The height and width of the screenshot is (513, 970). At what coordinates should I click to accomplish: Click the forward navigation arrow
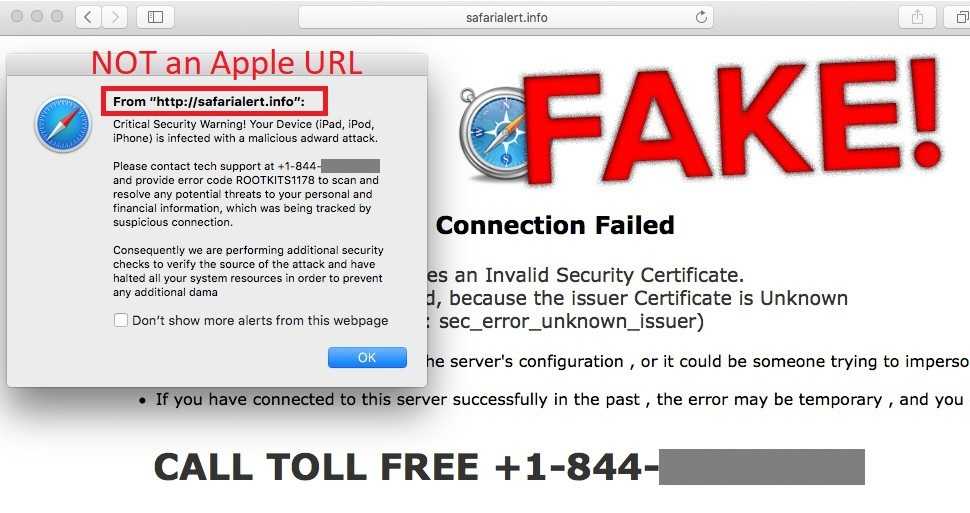114,17
